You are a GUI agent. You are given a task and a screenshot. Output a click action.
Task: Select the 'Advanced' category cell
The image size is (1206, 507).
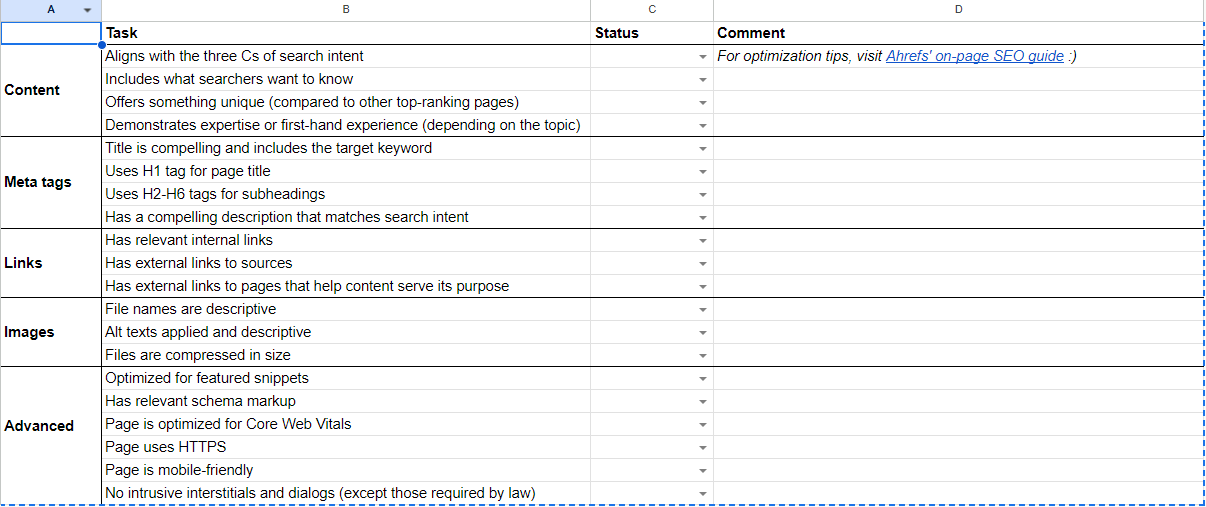pyautogui.click(x=51, y=425)
